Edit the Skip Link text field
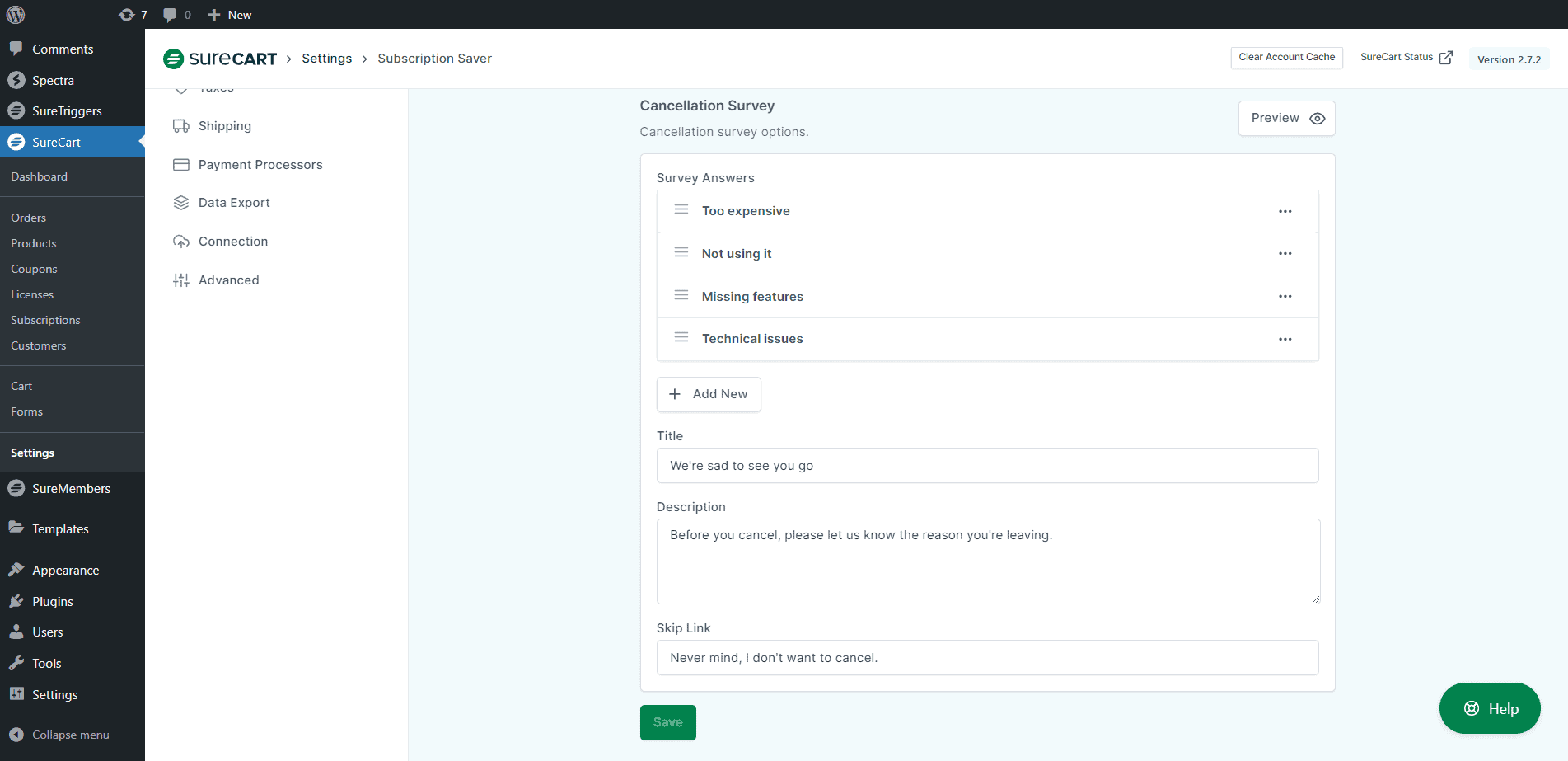 [986, 657]
